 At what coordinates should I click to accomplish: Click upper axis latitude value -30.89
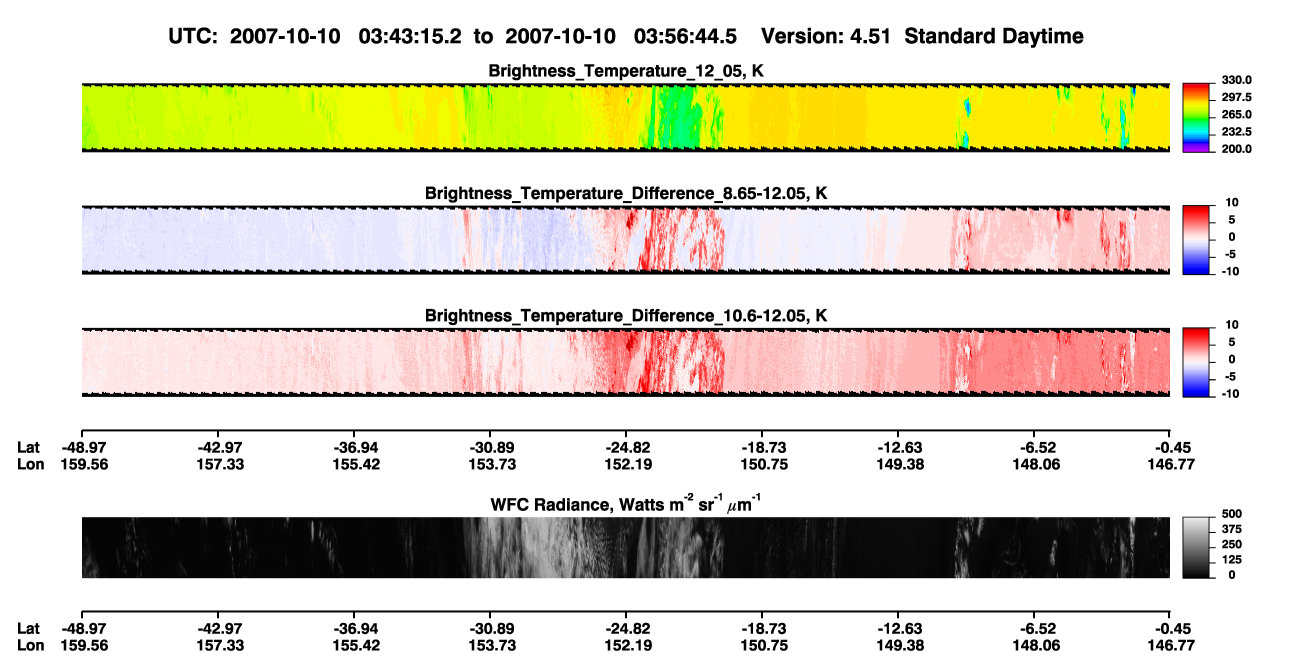(489, 447)
